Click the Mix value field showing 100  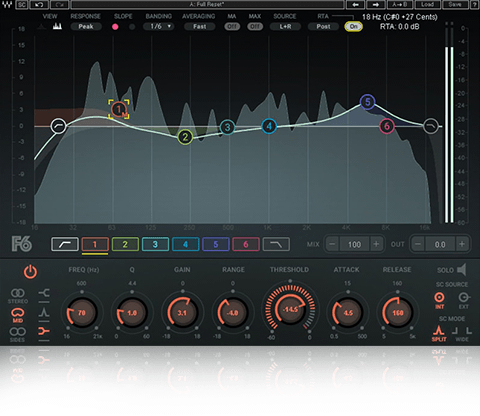(354, 244)
